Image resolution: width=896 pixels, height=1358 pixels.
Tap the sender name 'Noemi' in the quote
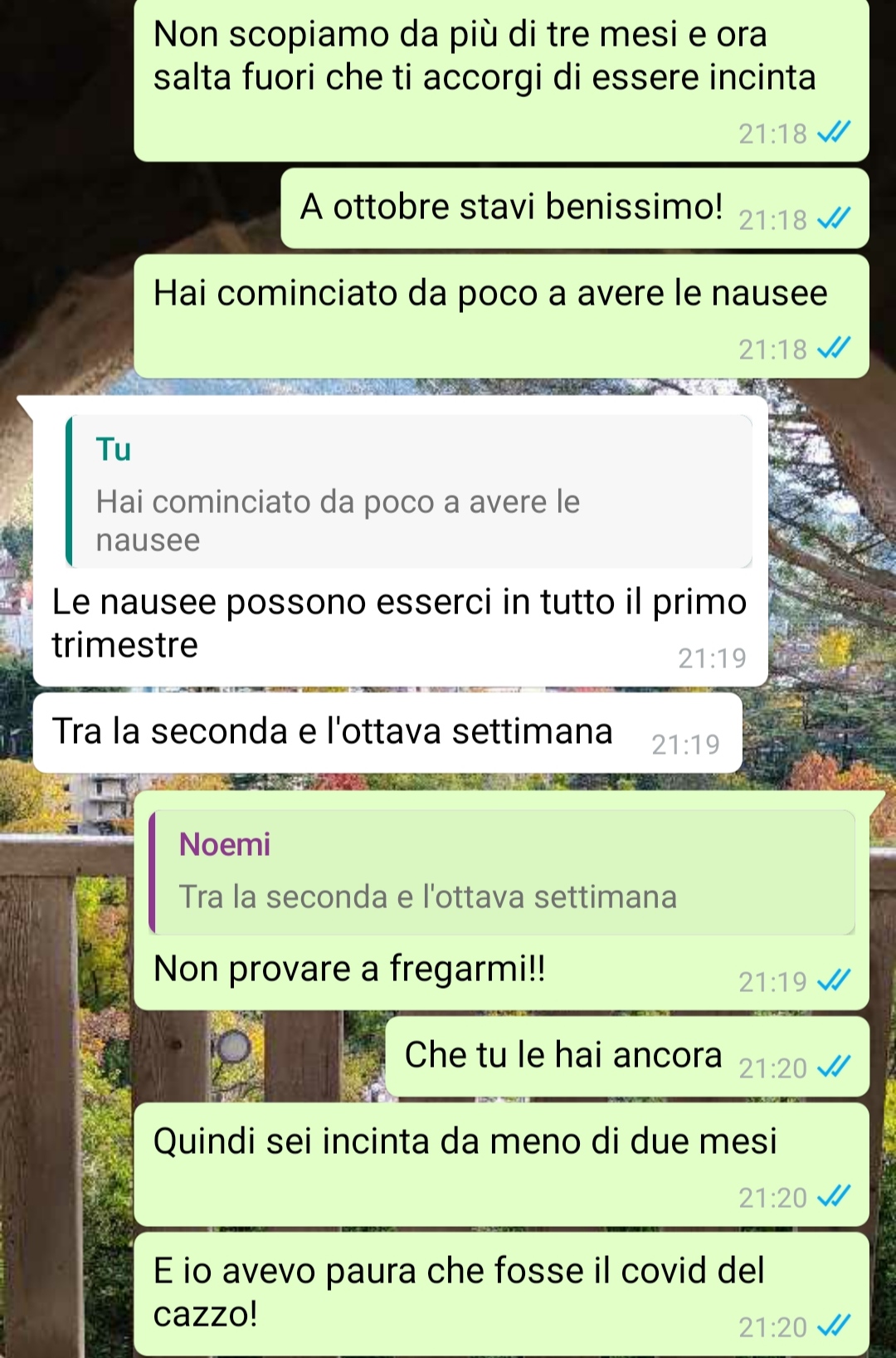point(225,844)
